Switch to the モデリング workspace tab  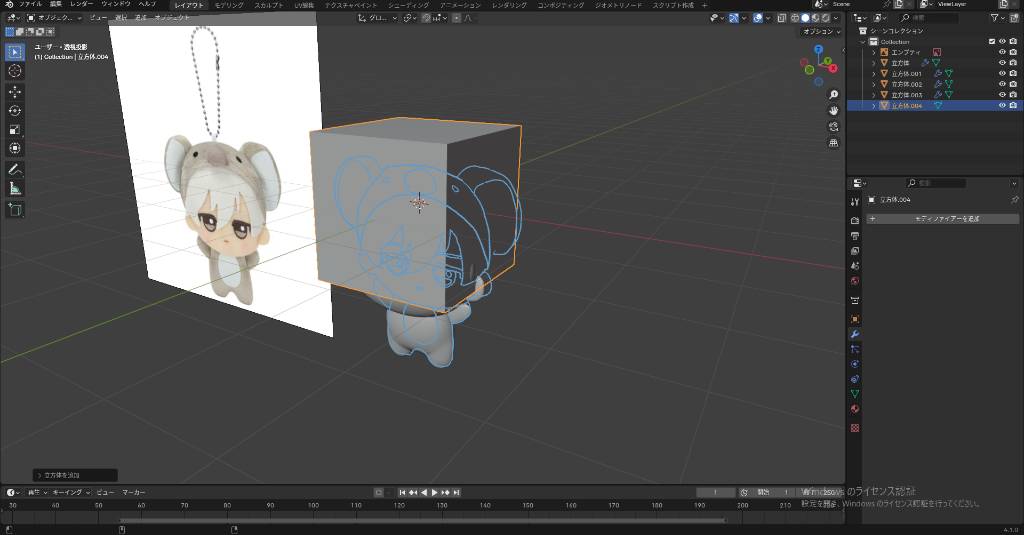(229, 5)
